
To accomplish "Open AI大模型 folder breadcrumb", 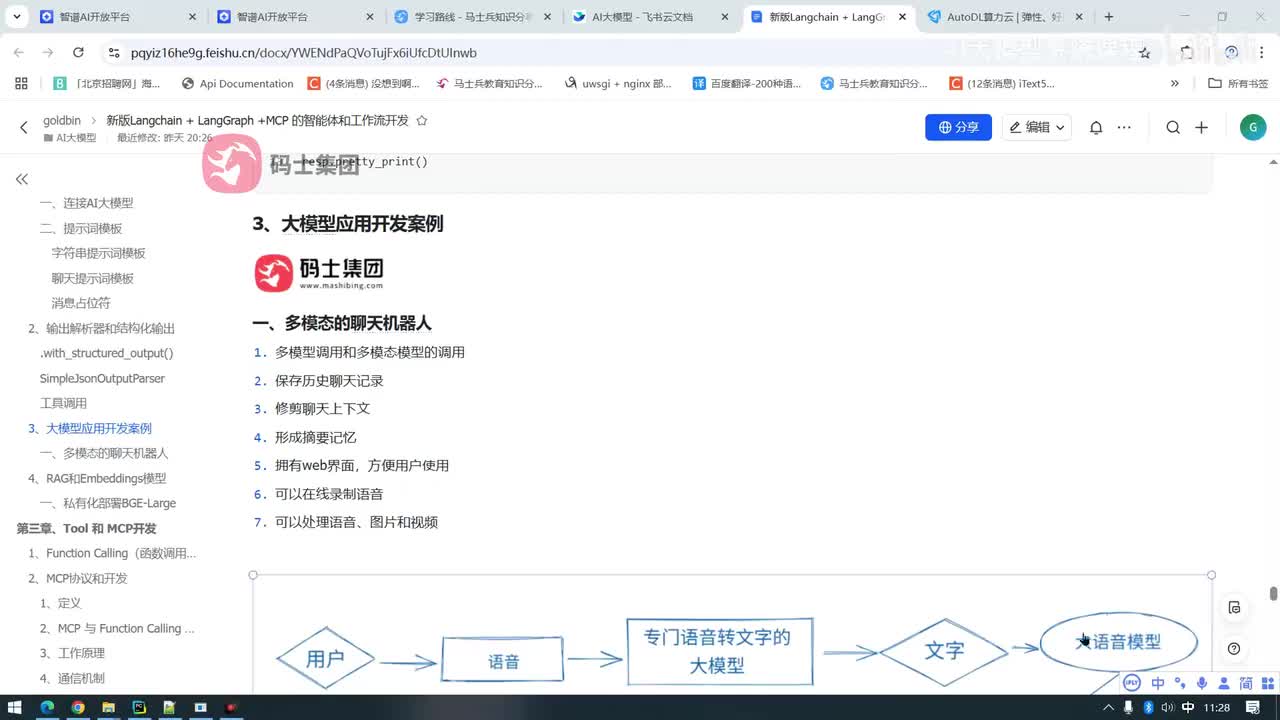I will point(70,138).
